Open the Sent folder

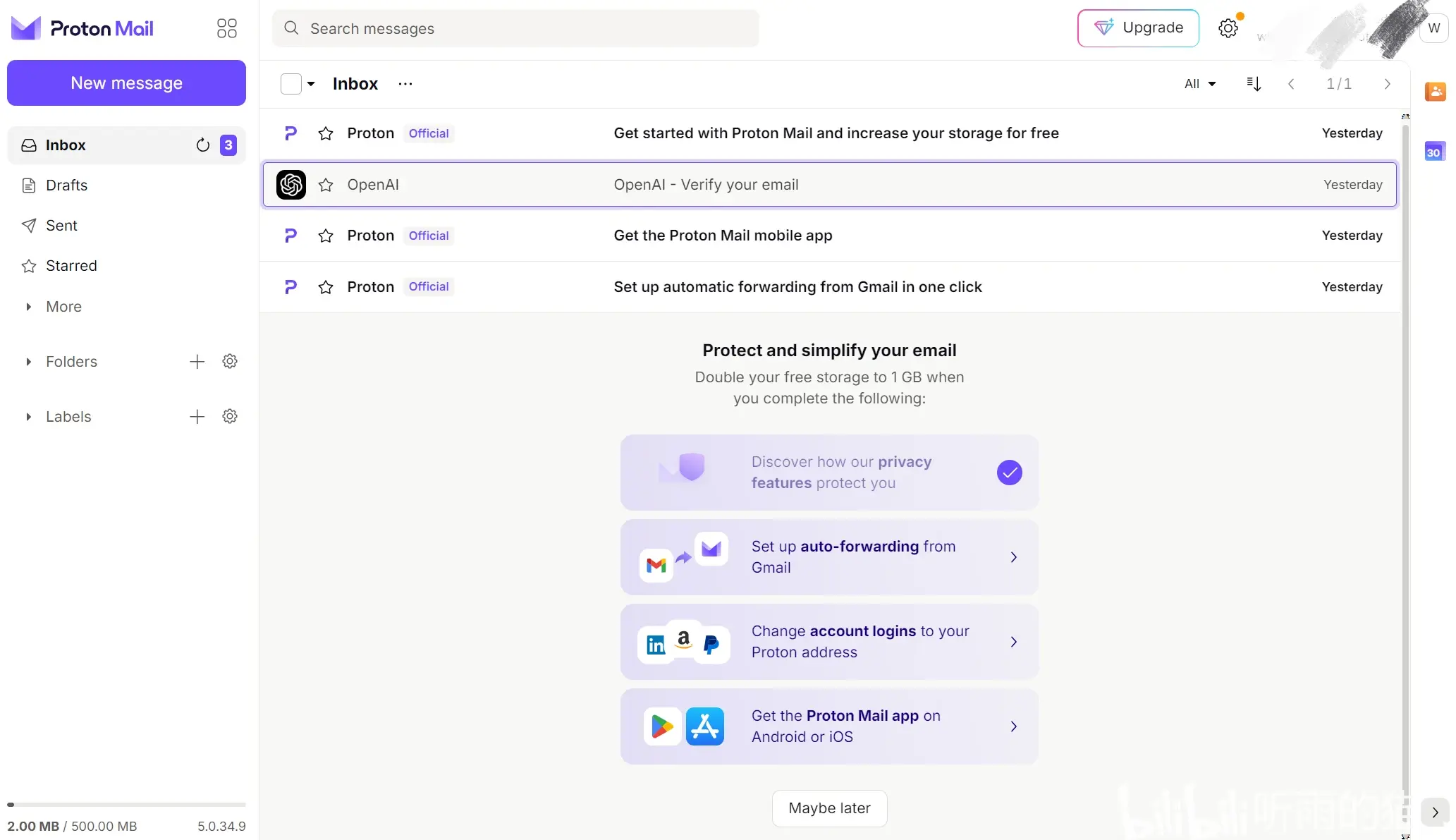click(126, 226)
